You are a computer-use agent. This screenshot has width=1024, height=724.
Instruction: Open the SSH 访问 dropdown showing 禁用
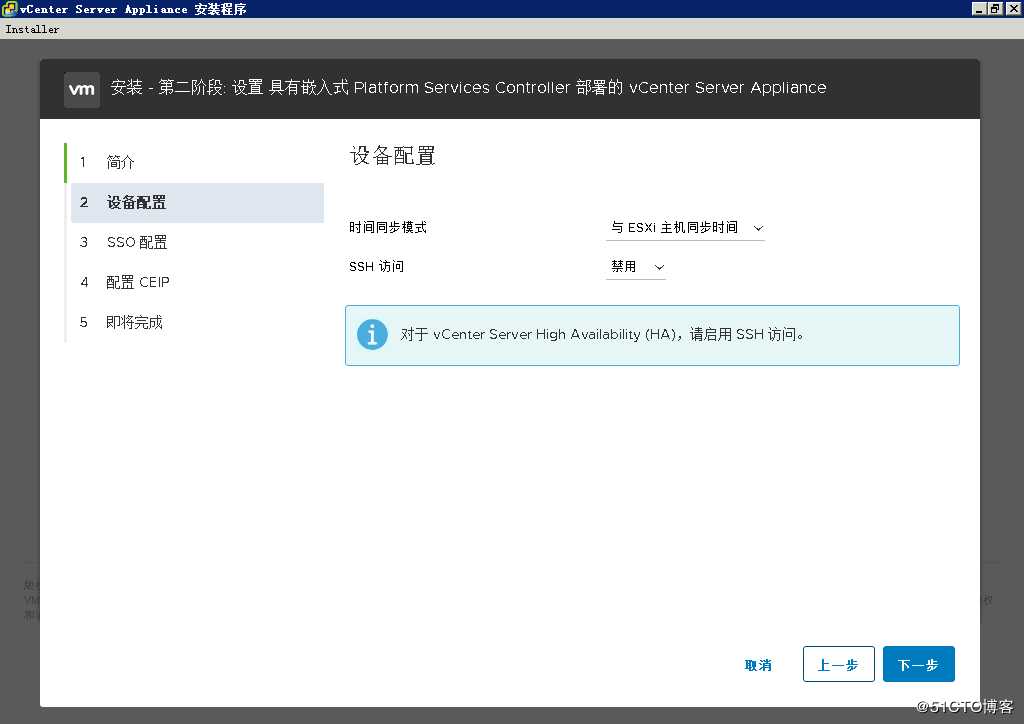pyautogui.click(x=635, y=266)
